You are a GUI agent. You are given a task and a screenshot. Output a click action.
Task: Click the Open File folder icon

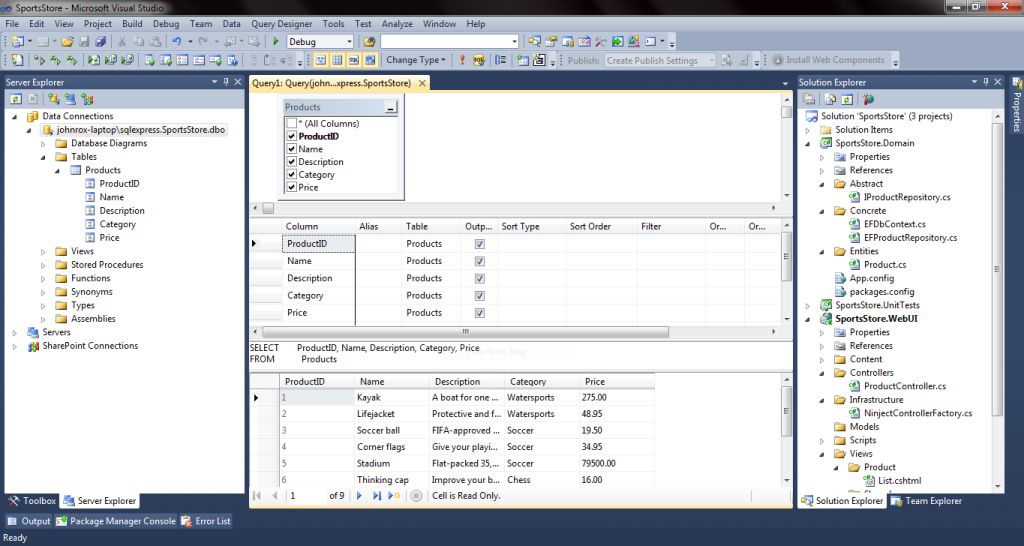coord(67,42)
